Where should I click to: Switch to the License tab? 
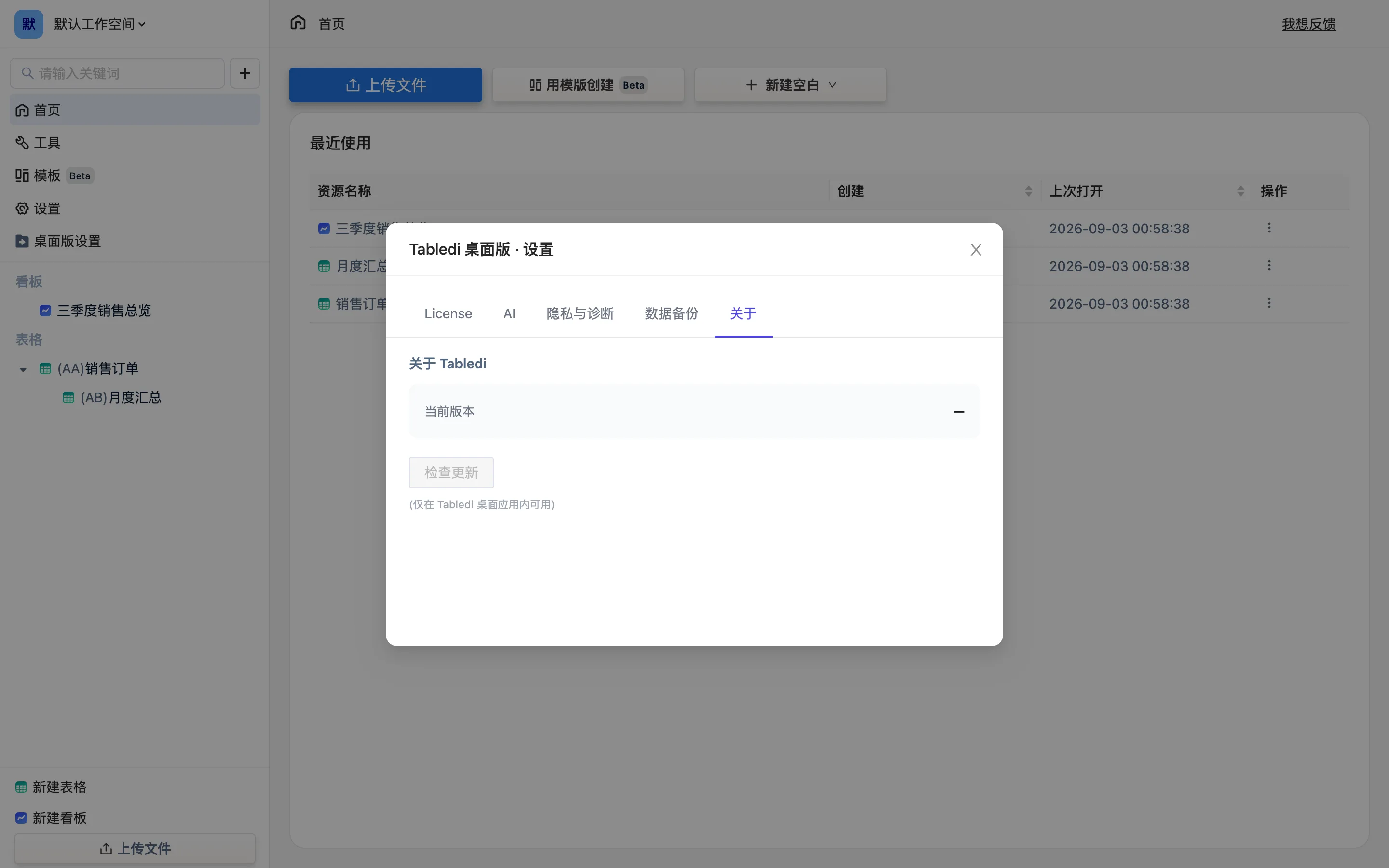448,313
